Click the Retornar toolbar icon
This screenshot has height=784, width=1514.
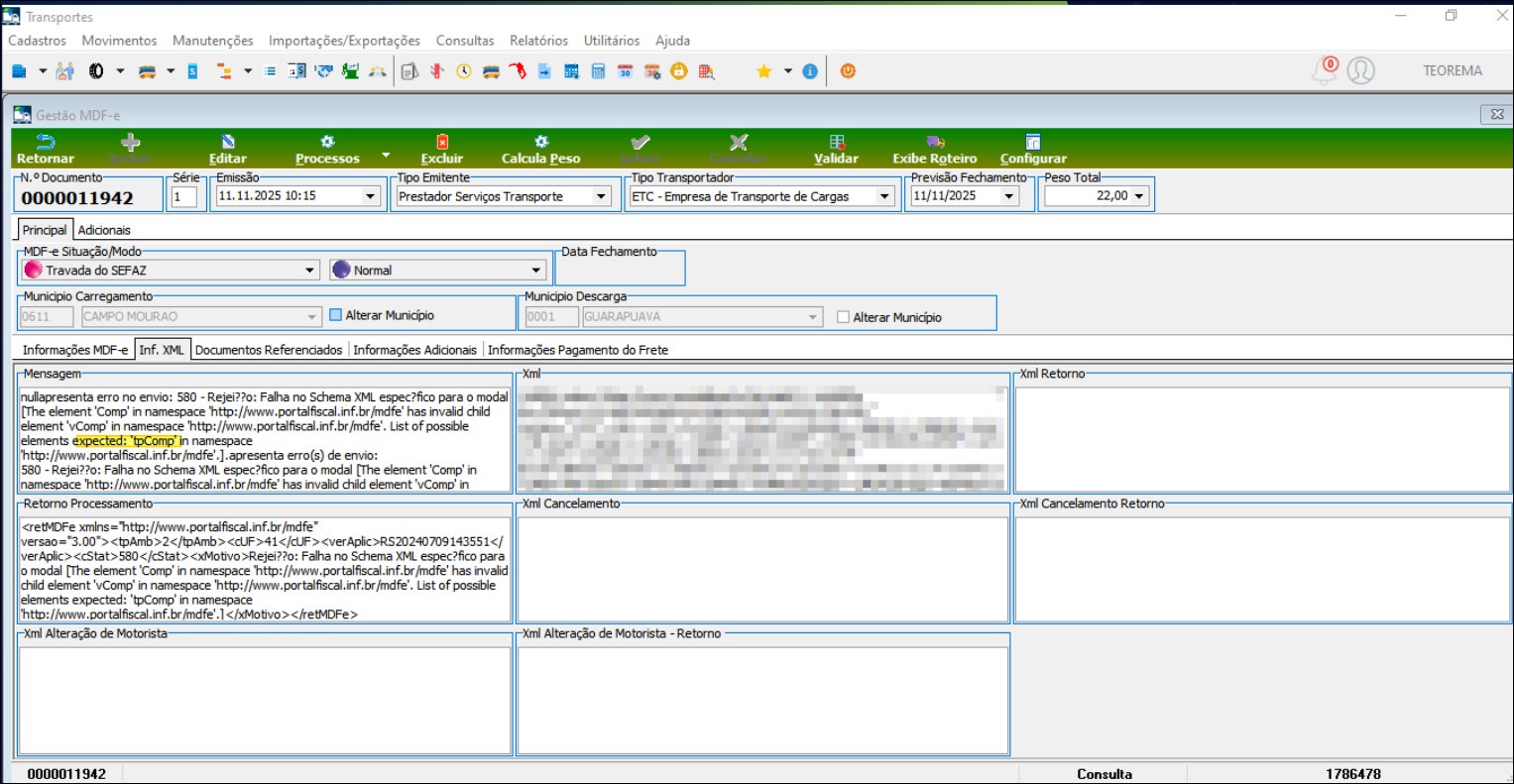[x=46, y=143]
